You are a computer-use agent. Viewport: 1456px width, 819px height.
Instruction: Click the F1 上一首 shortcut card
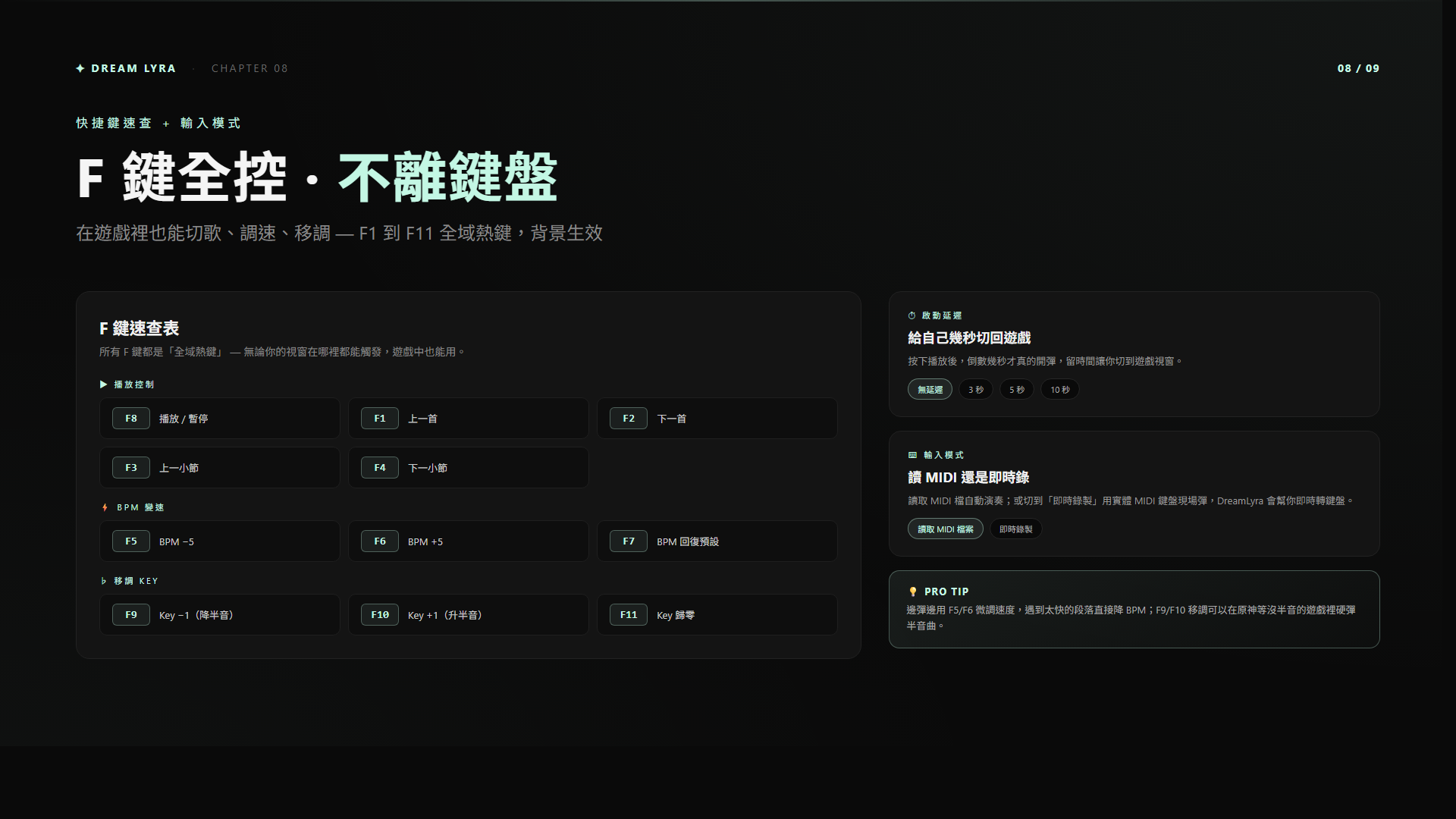(x=468, y=419)
